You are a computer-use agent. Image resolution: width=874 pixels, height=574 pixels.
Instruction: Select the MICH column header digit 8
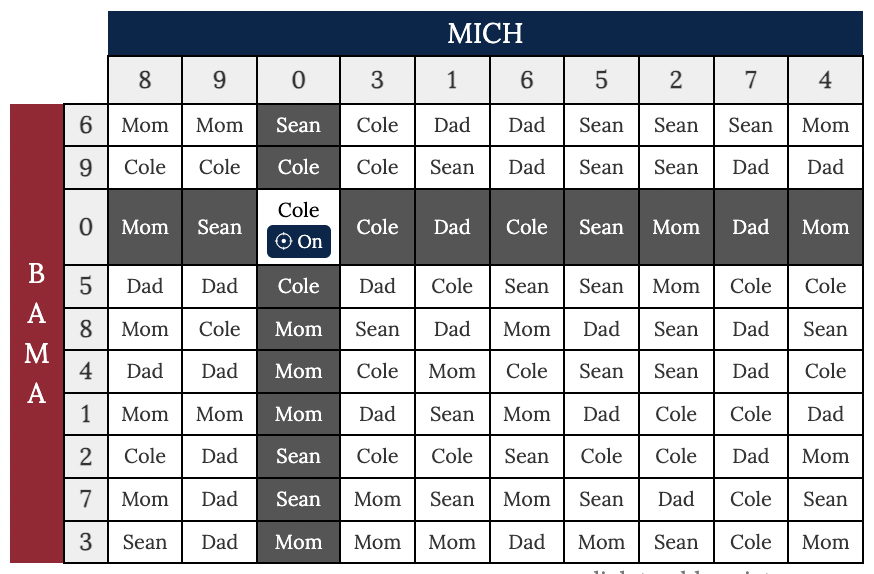tap(145, 80)
